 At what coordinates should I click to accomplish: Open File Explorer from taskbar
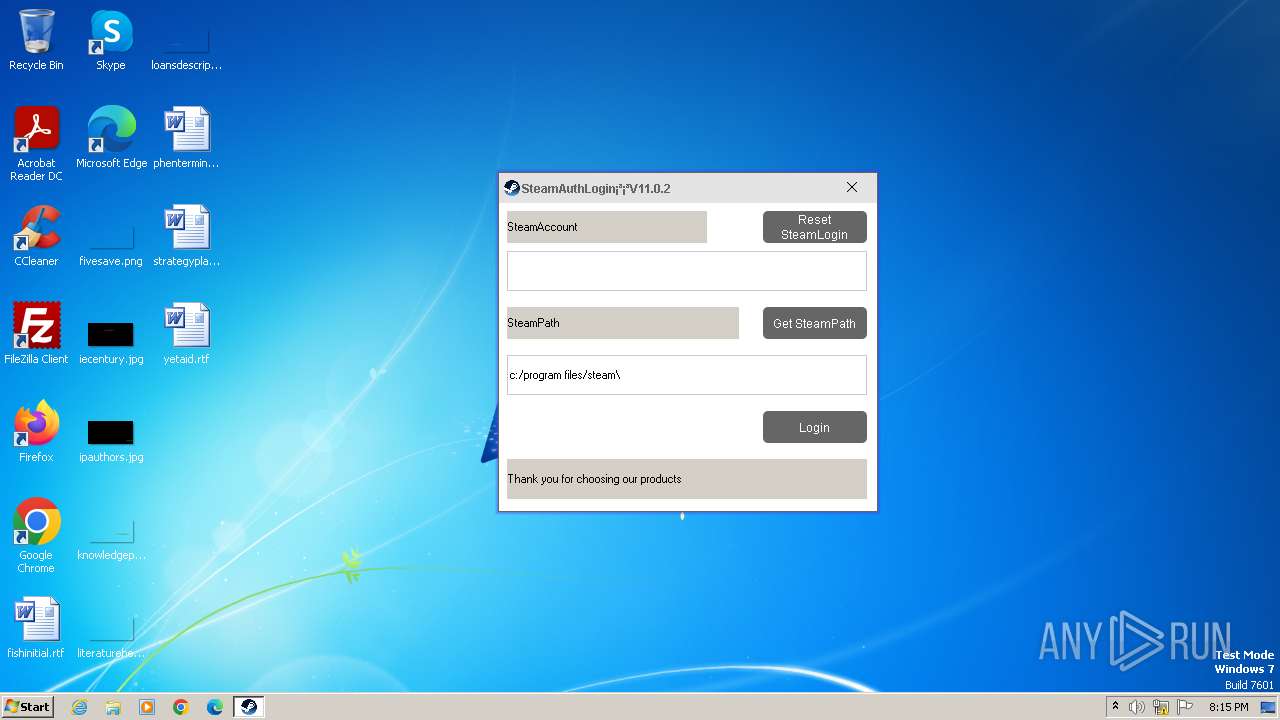[x=113, y=707]
